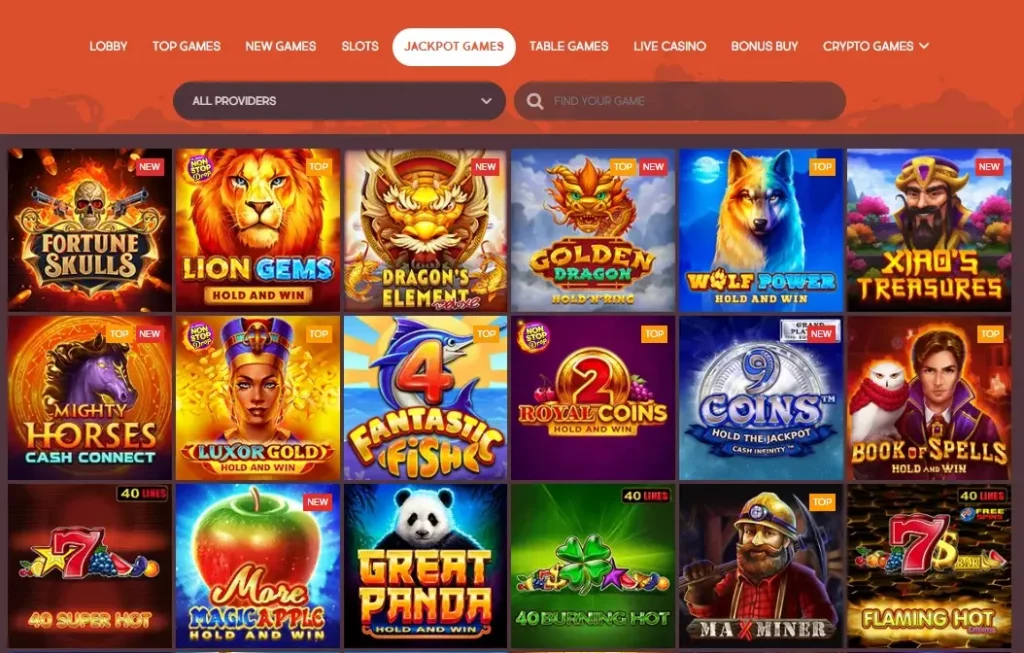The image size is (1024, 653).
Task: Go to the Live Casino tab
Action: click(669, 46)
